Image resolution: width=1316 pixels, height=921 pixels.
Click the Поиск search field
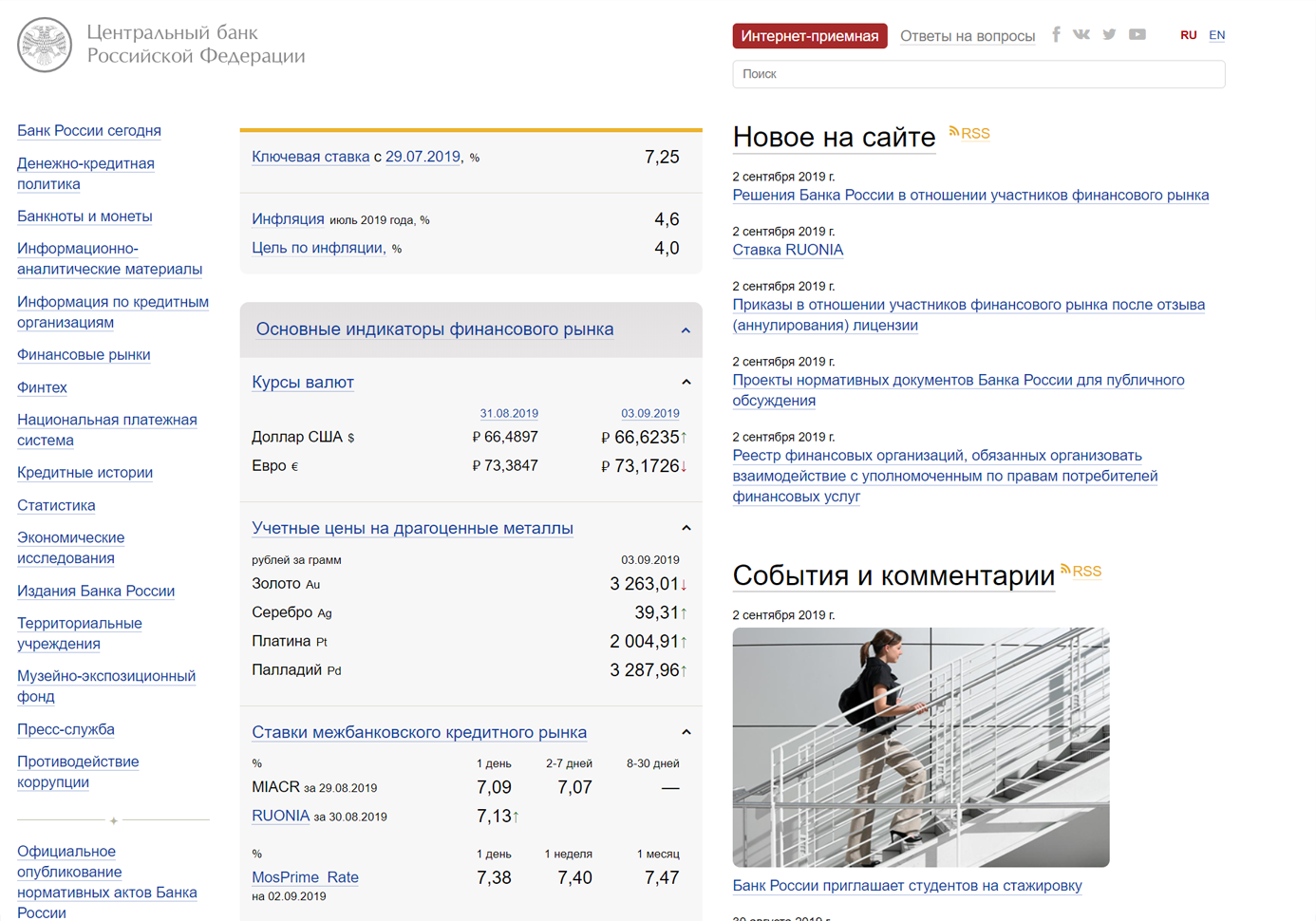[978, 74]
